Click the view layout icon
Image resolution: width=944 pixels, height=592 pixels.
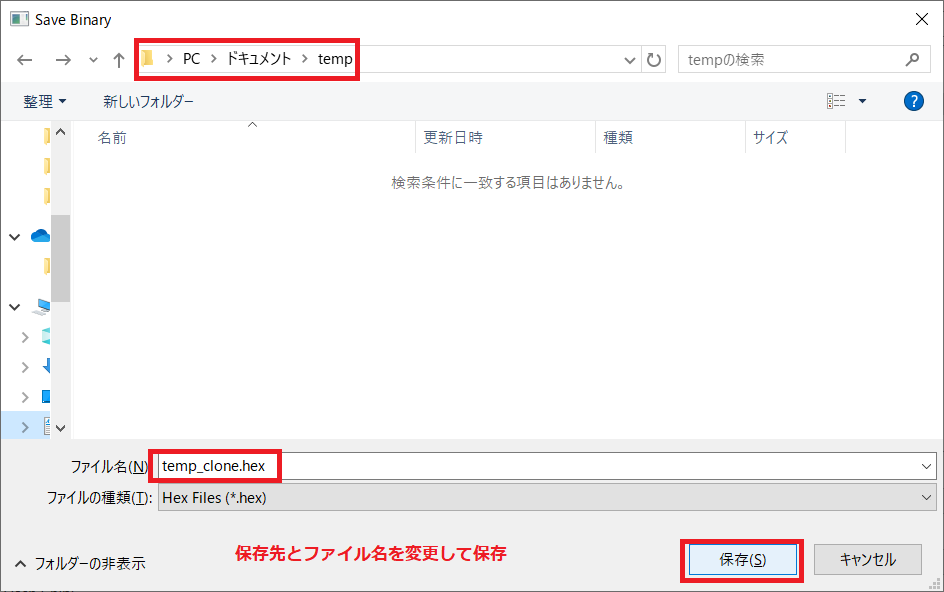click(x=836, y=101)
